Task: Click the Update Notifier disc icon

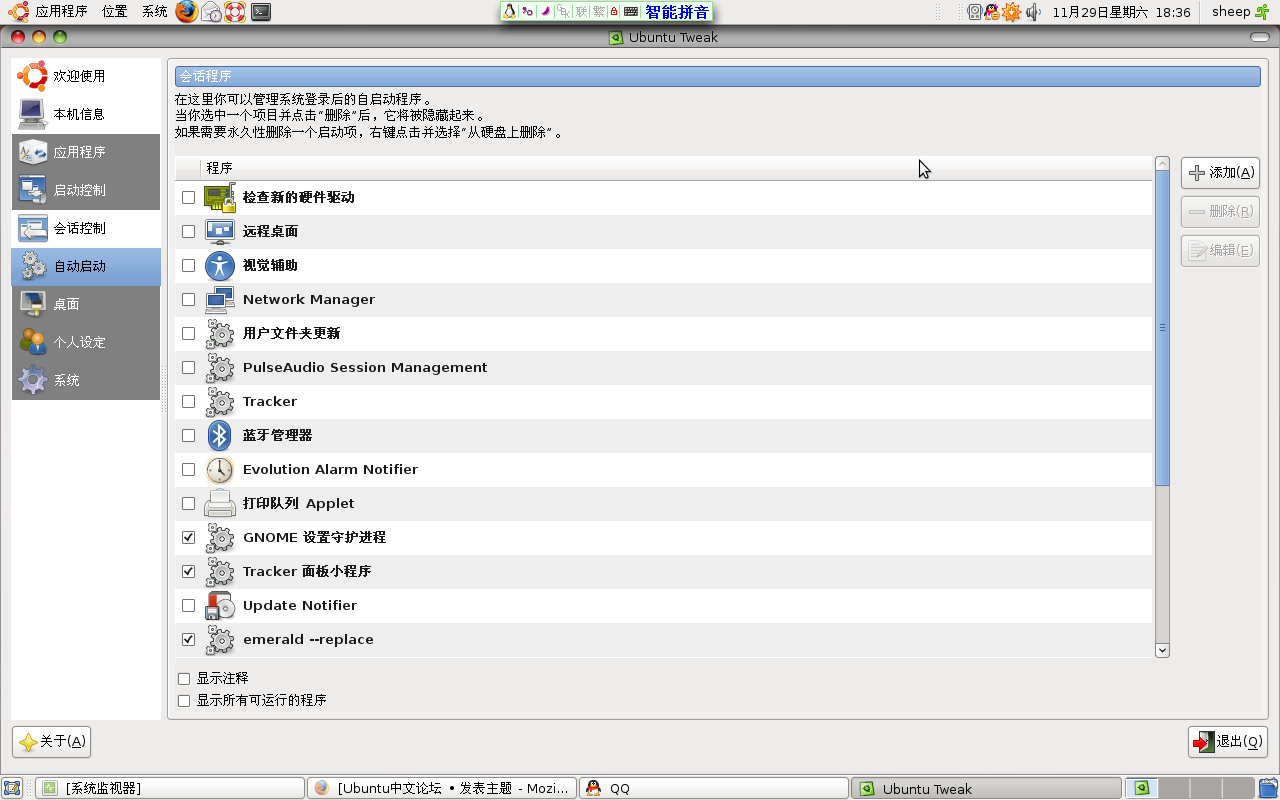Action: pyautogui.click(x=219, y=605)
